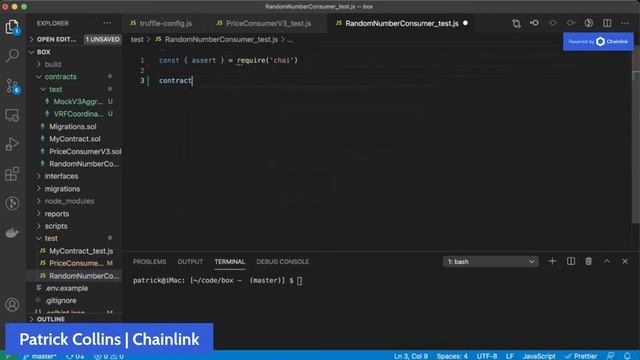640x360 pixels.
Task: Expand the Open Editors section
Action: point(56,39)
